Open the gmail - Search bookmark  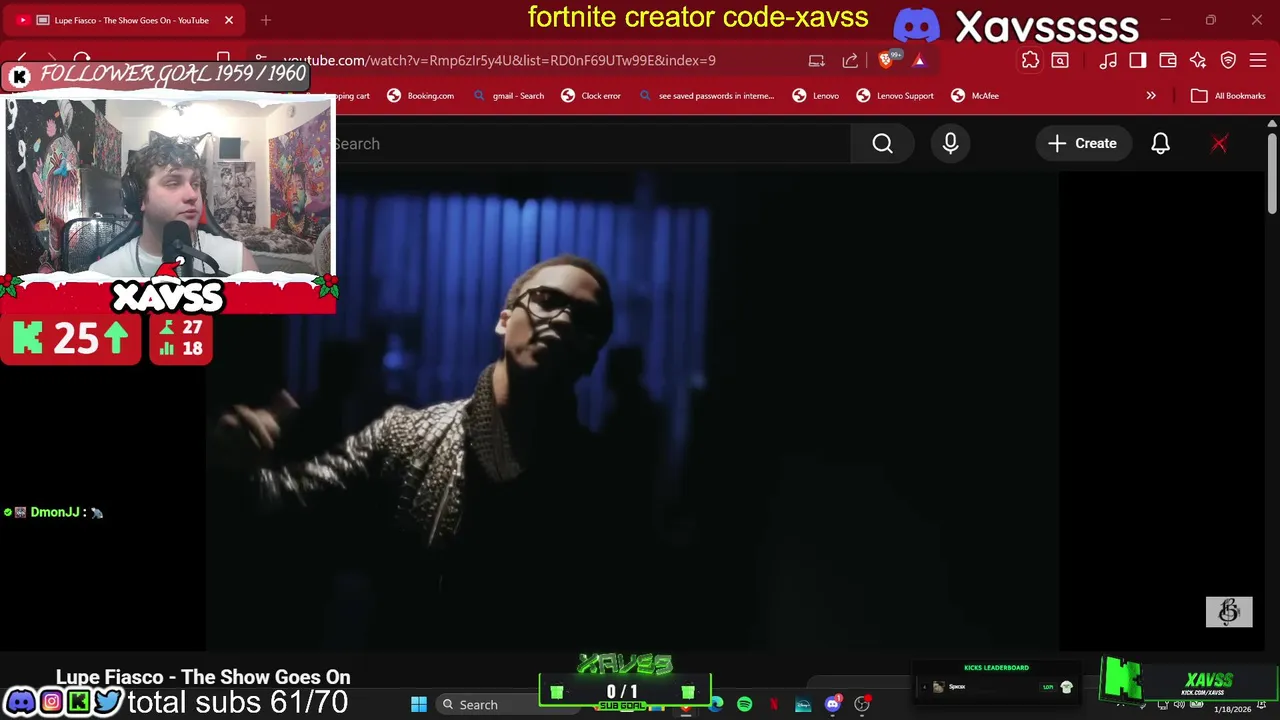point(509,96)
